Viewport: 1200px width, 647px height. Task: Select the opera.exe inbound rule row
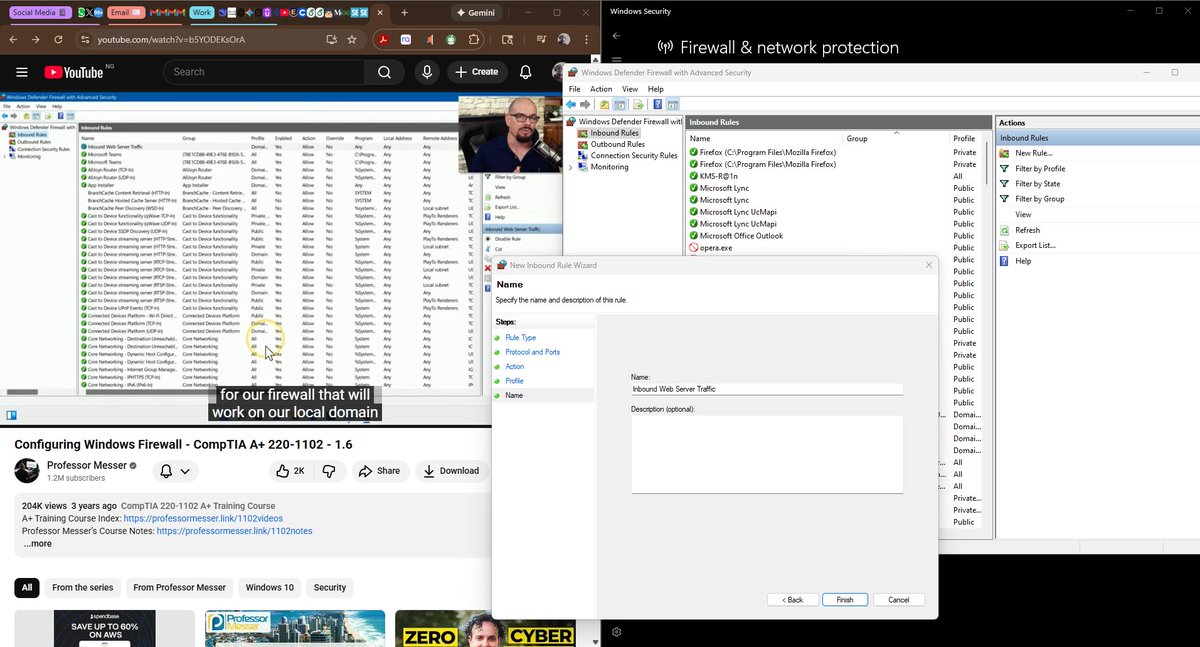[715, 247]
